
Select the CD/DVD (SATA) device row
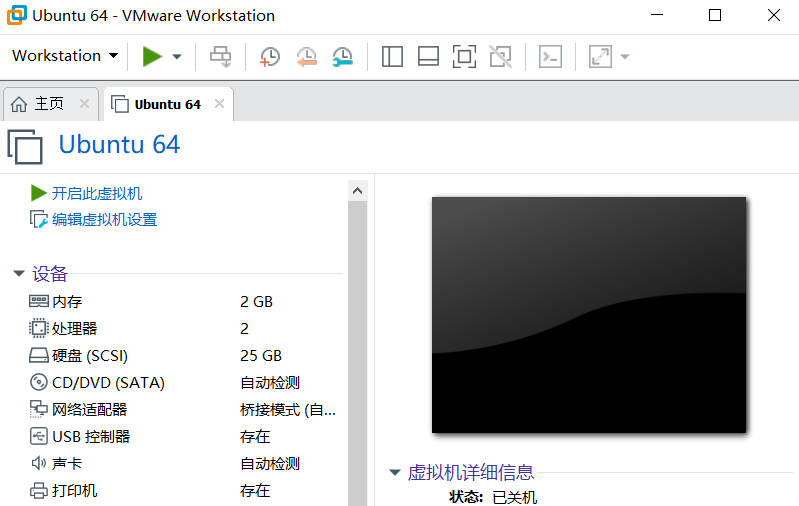183,383
